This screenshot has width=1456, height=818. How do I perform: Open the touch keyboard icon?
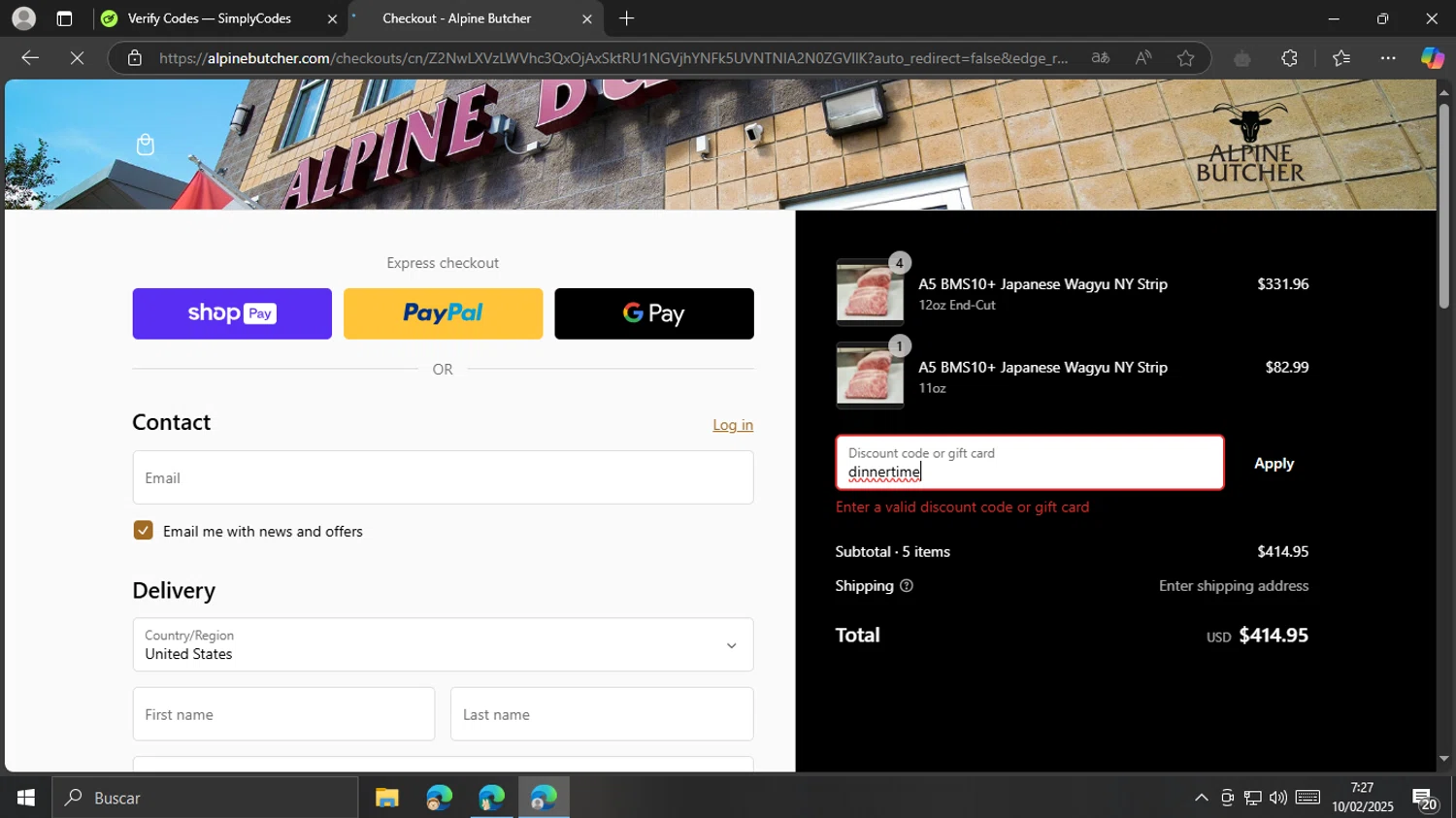coord(1307,798)
